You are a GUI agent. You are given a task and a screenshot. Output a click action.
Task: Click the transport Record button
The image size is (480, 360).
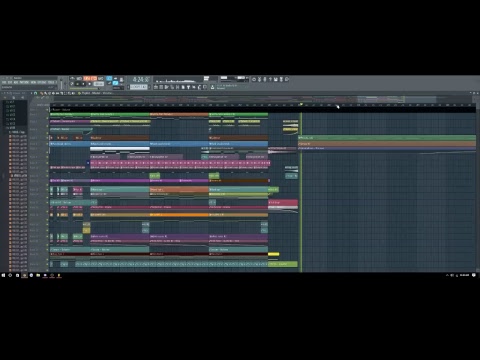(x=89, y=84)
